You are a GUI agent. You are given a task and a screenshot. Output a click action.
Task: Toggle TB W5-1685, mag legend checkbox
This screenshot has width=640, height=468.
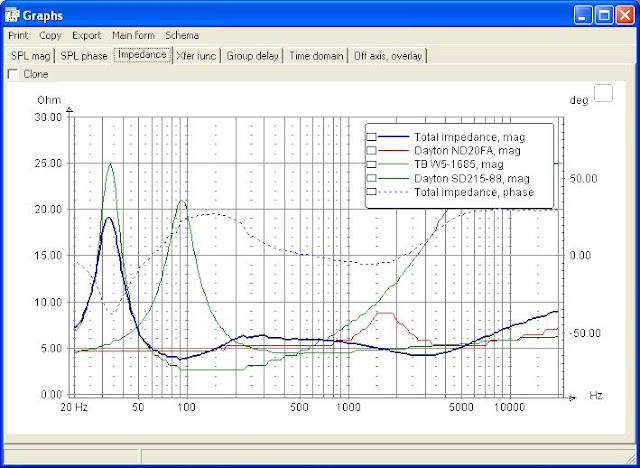373,164
